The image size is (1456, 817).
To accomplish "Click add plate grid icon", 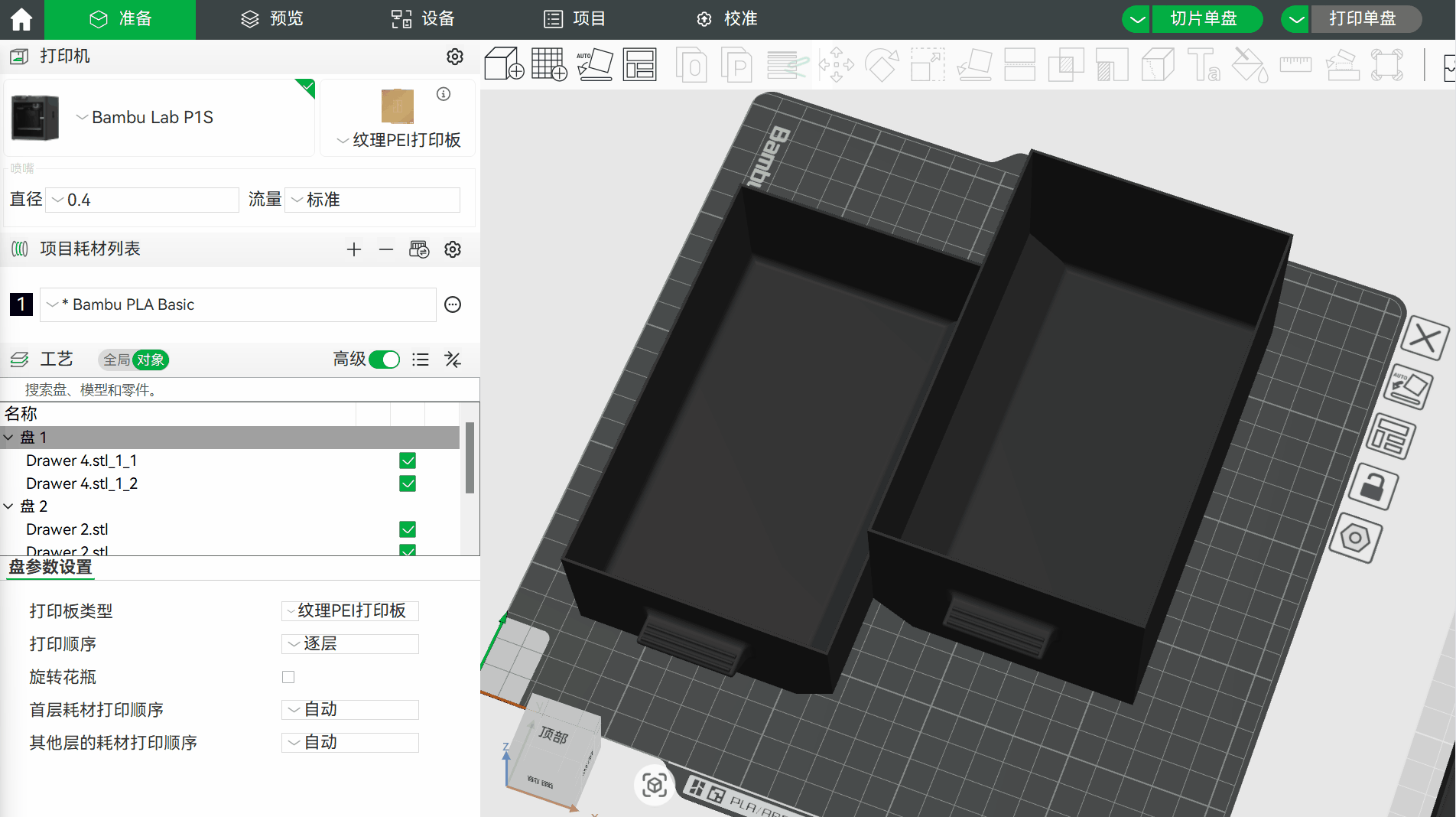I will 549,64.
